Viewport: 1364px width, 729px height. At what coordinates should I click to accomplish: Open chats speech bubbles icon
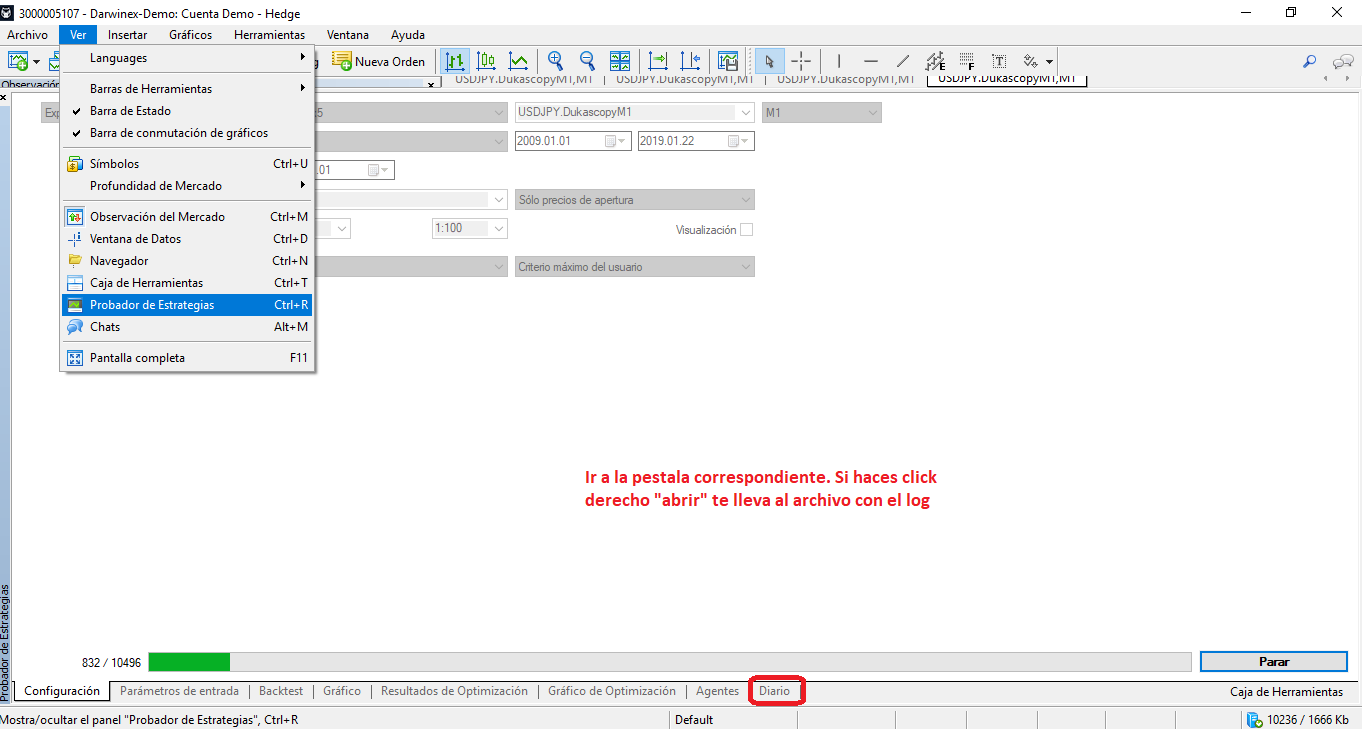pos(1343,61)
